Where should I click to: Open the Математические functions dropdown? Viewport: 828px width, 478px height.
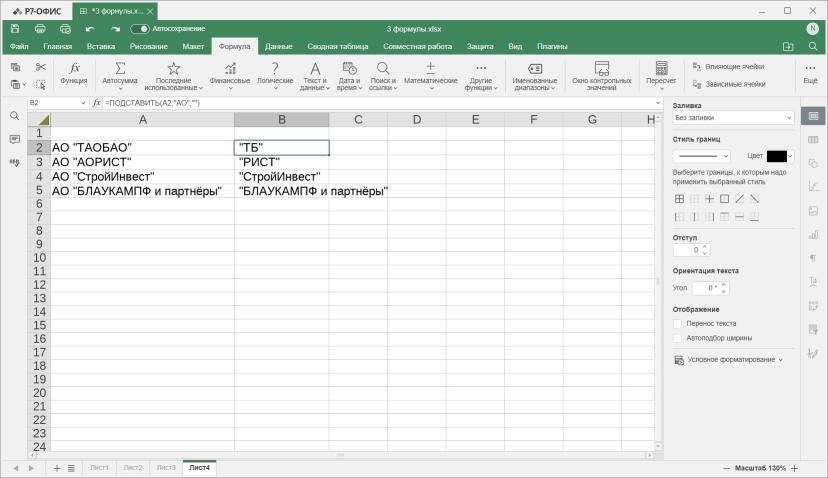430,76
